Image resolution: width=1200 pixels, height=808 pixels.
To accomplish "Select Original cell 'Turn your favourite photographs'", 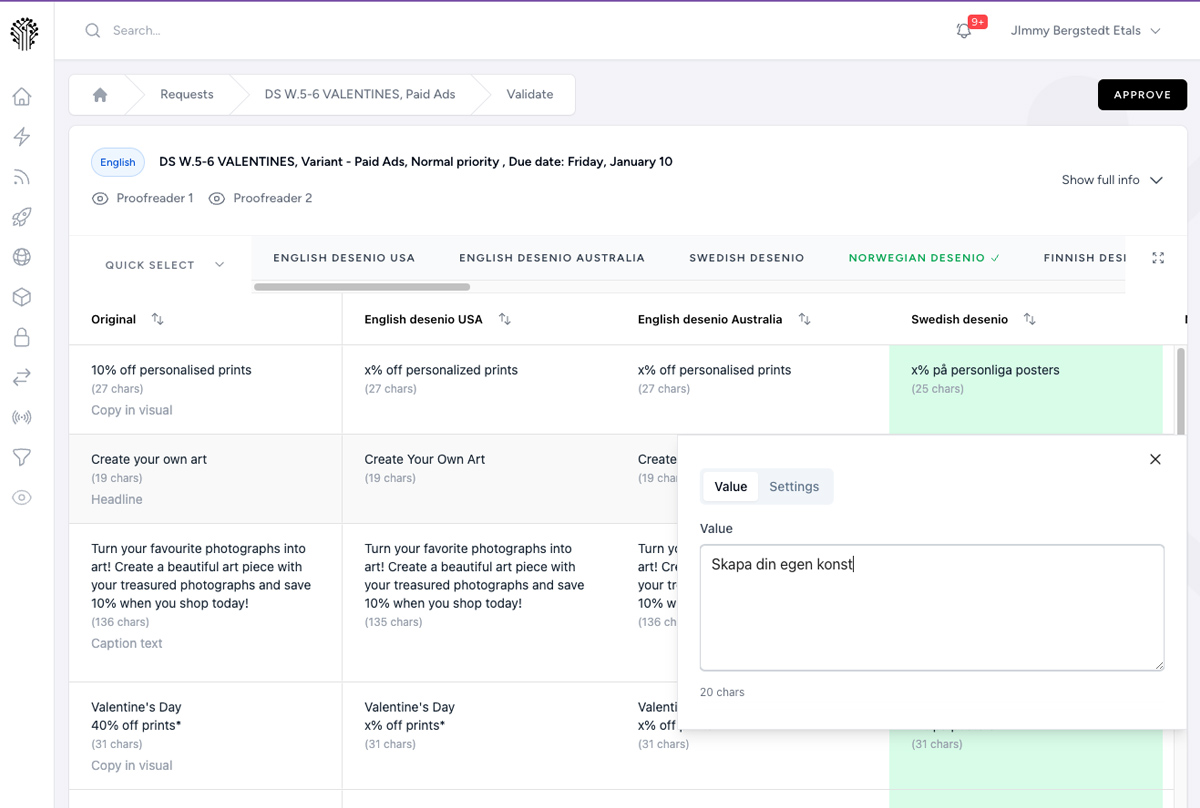I will (x=205, y=603).
